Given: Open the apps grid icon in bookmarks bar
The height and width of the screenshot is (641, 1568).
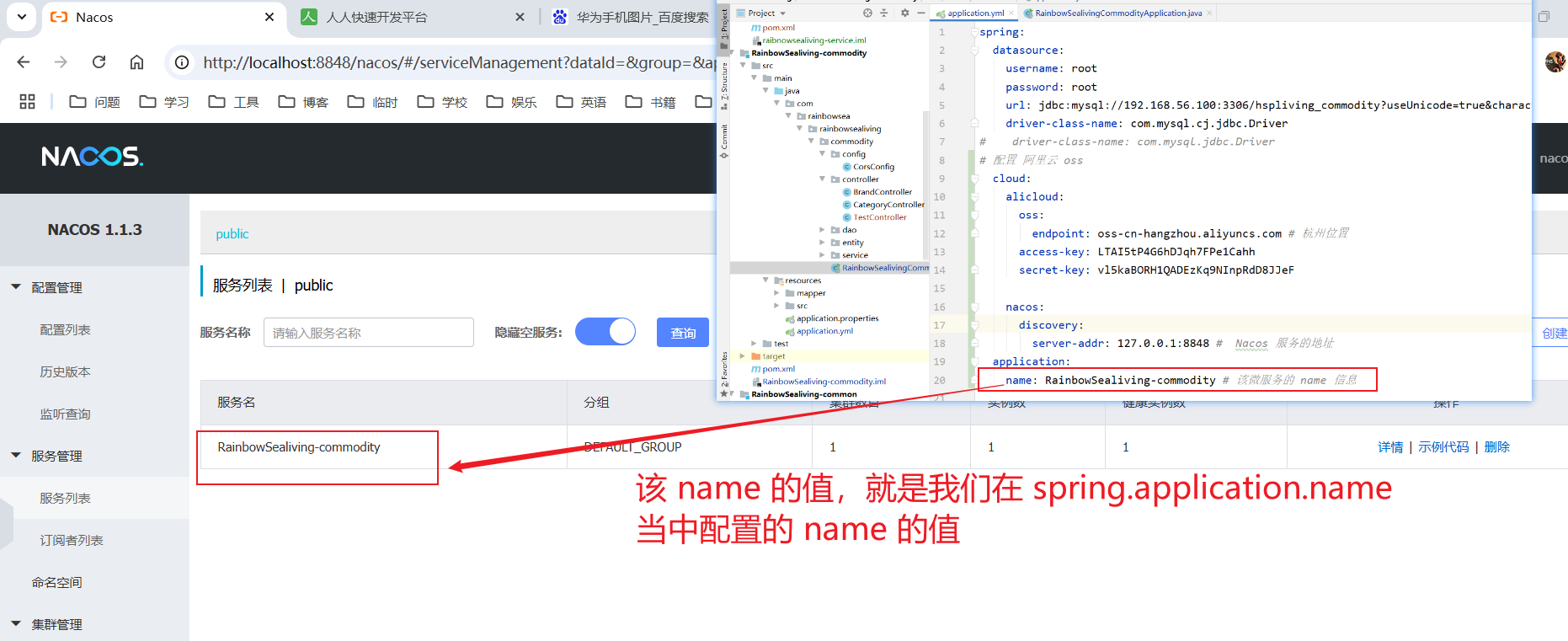Looking at the screenshot, I should [27, 102].
